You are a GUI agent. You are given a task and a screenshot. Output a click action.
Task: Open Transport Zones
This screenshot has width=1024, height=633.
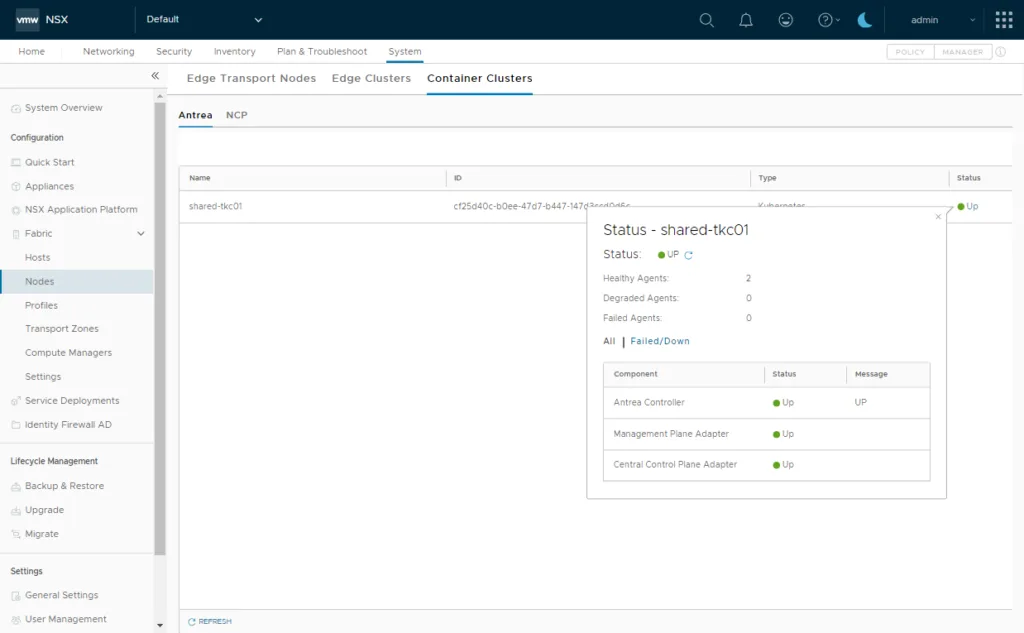pyautogui.click(x=61, y=329)
